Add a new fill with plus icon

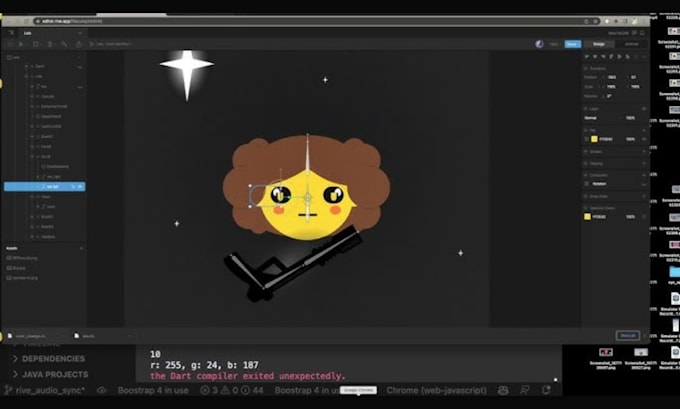point(644,130)
